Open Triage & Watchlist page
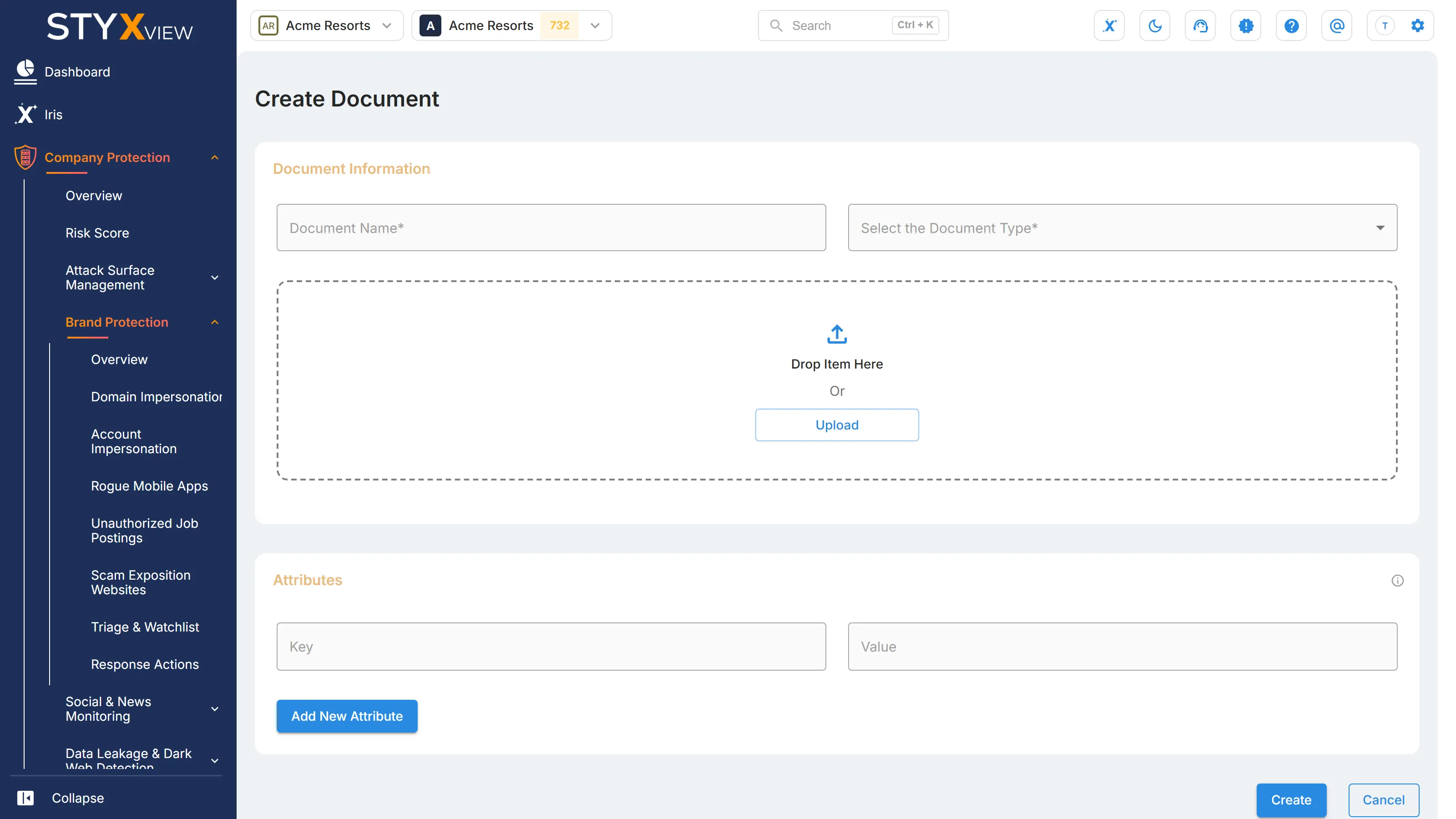1456x819 pixels. coord(145,627)
